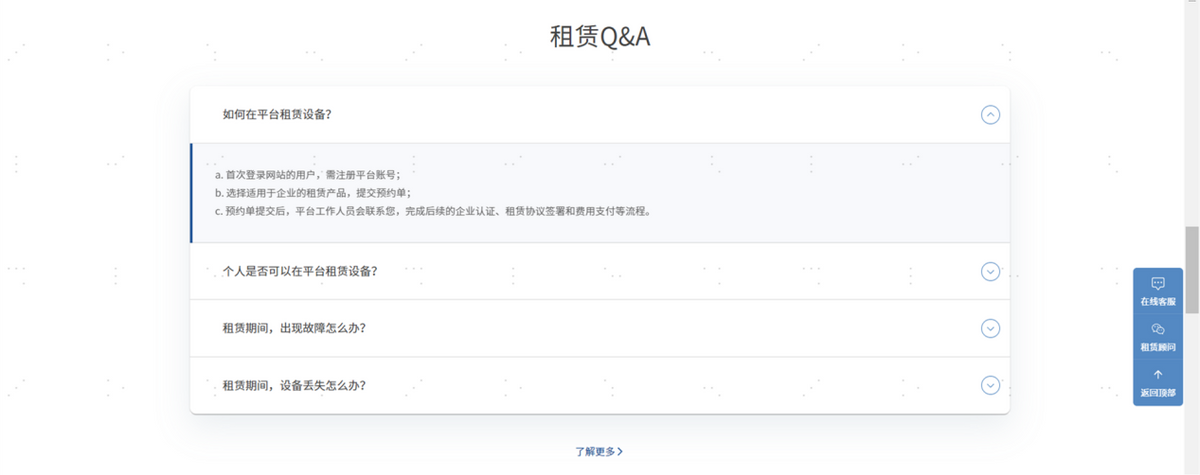Click the 返回顶部 label

(x=1158, y=392)
